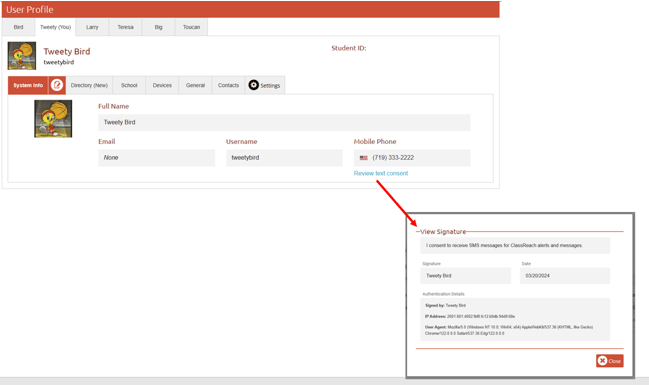
Task: Click the Username field showing tweetybird
Action: pyautogui.click(x=284, y=158)
